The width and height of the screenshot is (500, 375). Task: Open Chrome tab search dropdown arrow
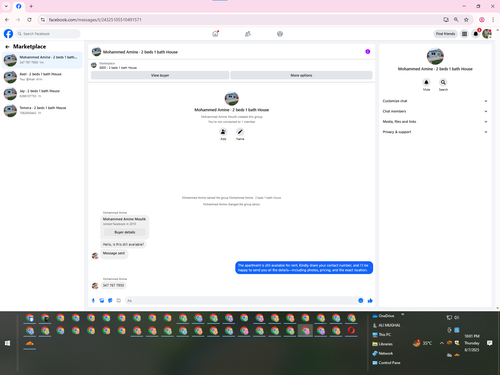tap(6, 6)
